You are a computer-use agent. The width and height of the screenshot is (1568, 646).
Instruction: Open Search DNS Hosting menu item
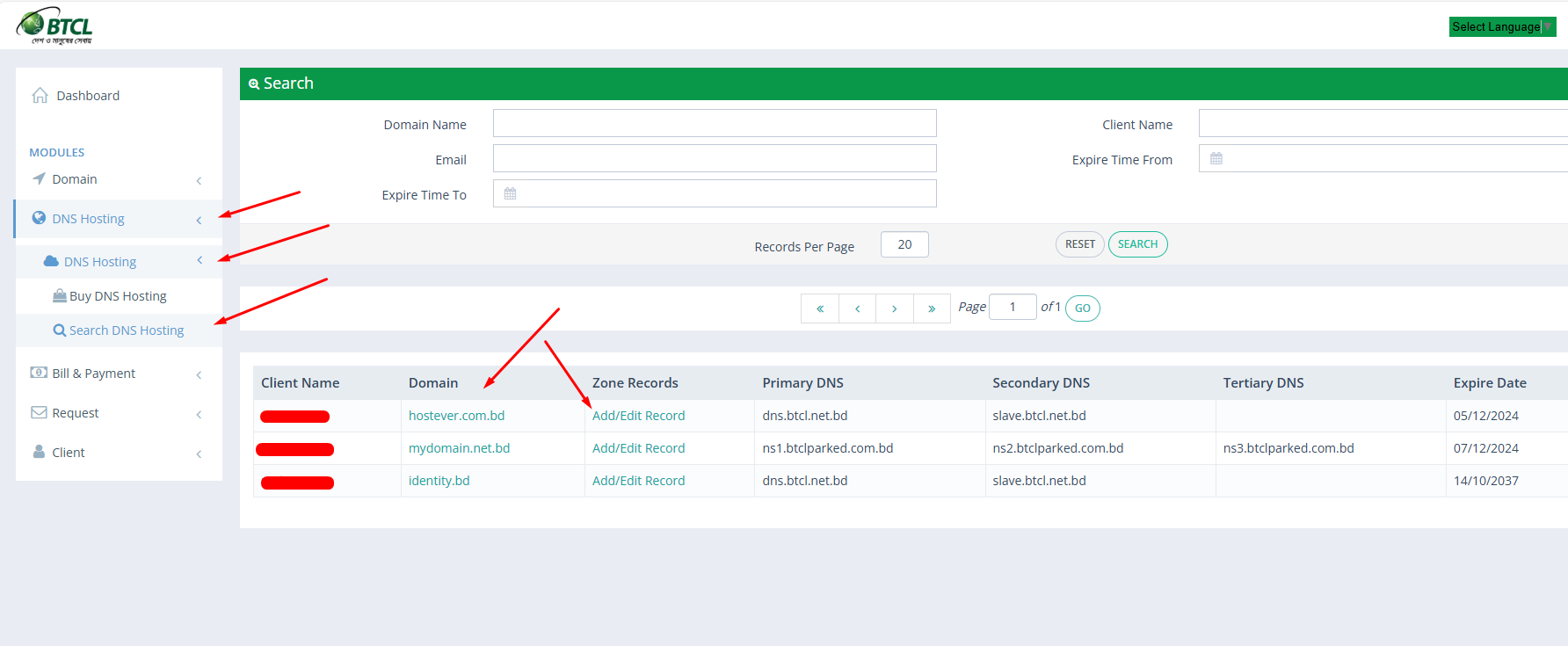click(x=126, y=330)
